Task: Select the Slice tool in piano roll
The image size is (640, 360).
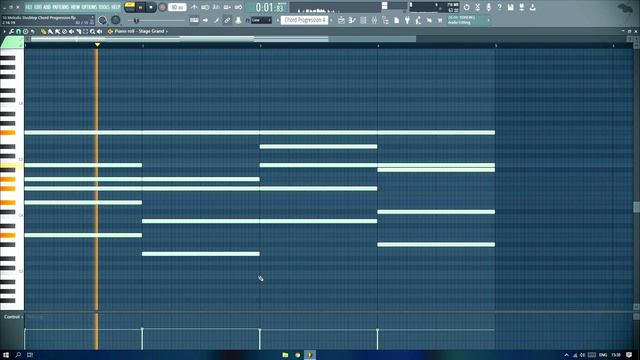Action: point(78,31)
